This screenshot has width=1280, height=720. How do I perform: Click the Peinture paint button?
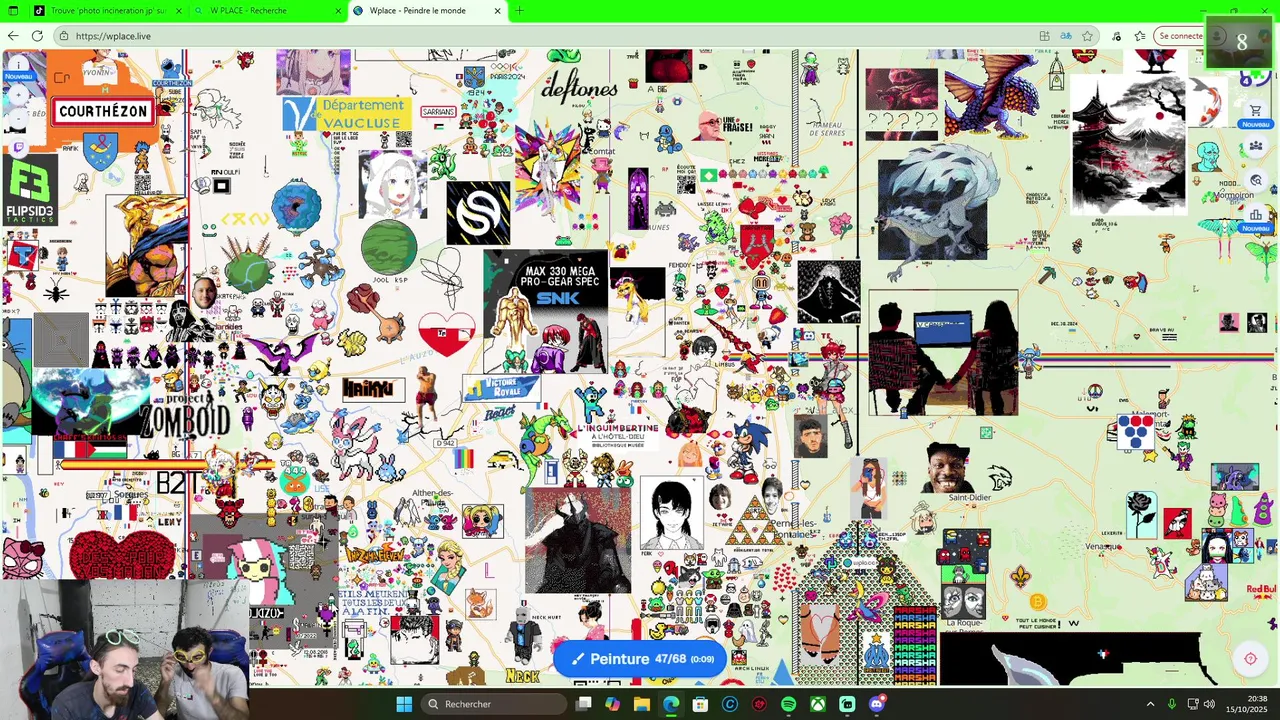(x=641, y=659)
